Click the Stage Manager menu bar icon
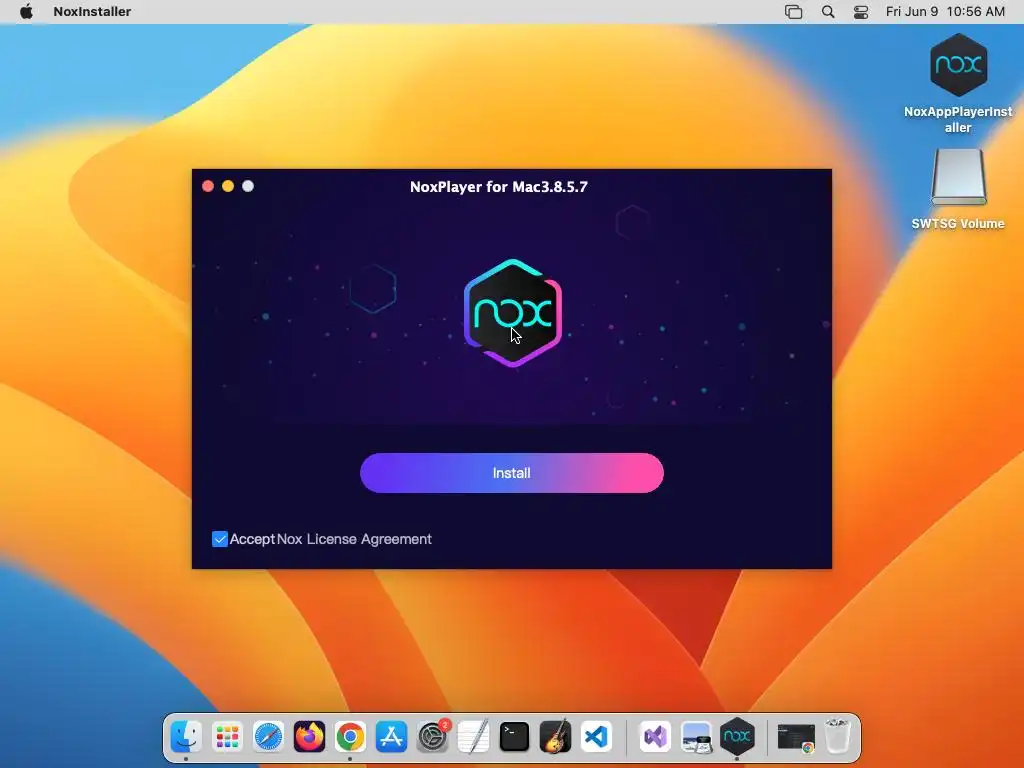This screenshot has width=1024, height=768. coord(793,11)
